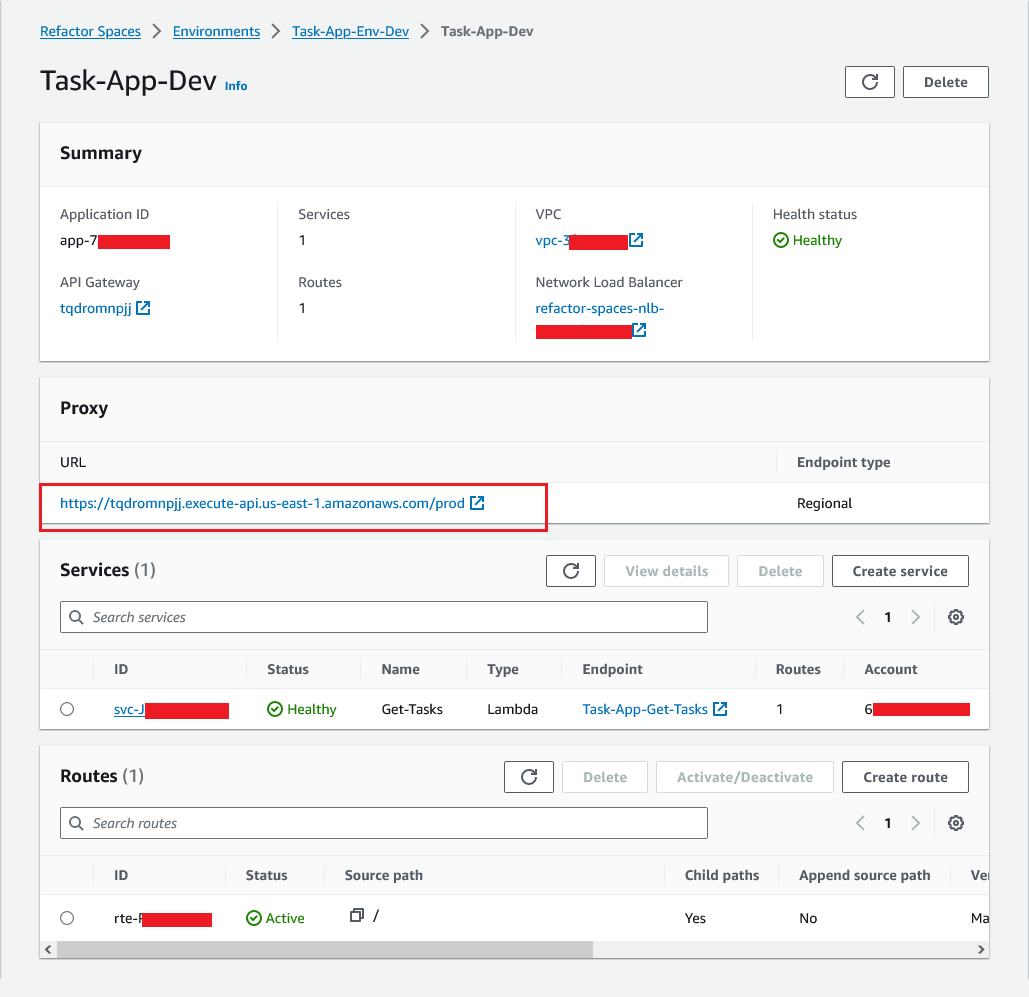The width and height of the screenshot is (1029, 997).
Task: Click external icon of Network Load Balancer
Action: click(x=639, y=330)
